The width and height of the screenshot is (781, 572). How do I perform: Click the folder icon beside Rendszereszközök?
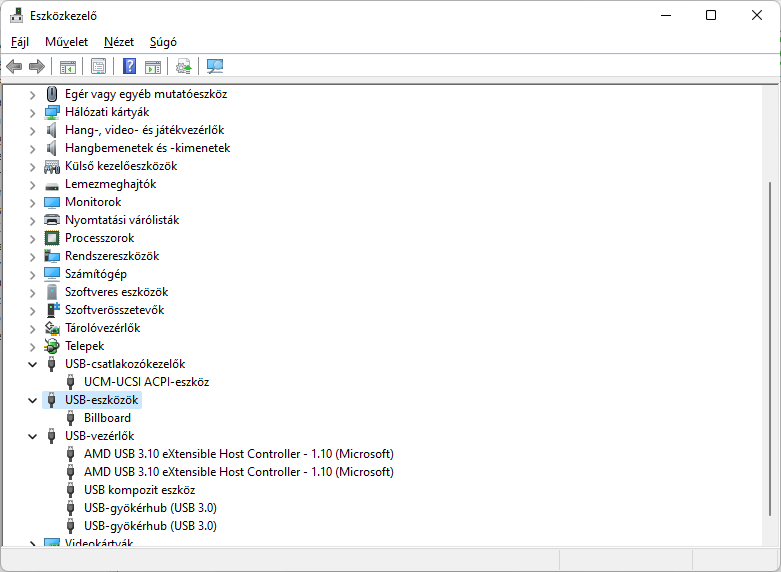click(x=52, y=256)
